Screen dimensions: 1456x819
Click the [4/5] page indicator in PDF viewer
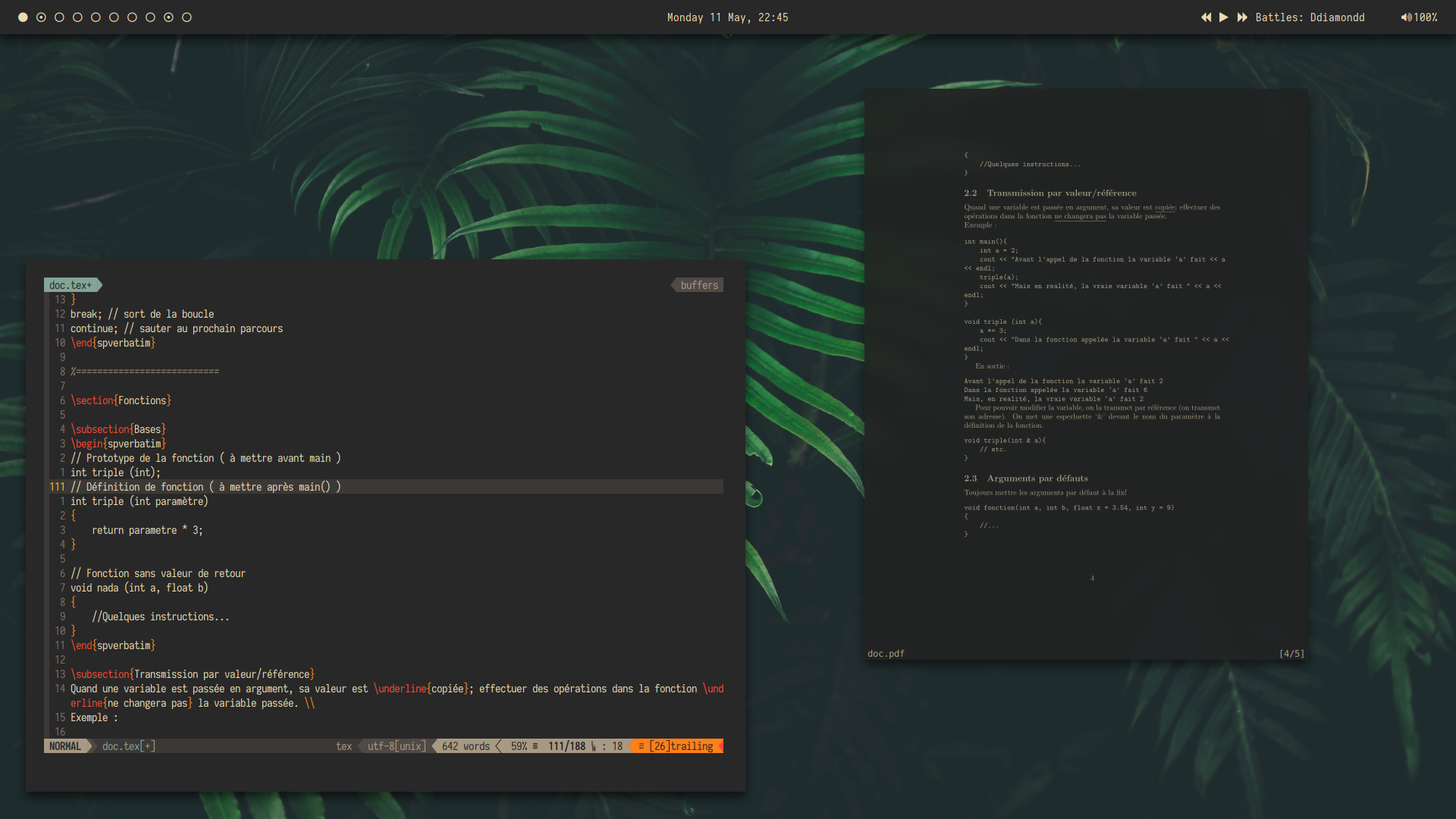tap(1291, 654)
